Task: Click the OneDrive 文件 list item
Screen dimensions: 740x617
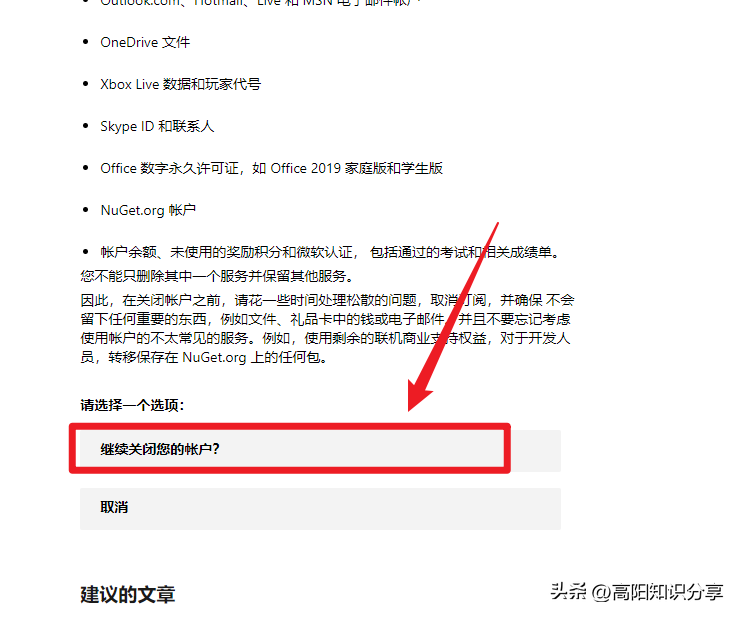Action: pos(145,42)
